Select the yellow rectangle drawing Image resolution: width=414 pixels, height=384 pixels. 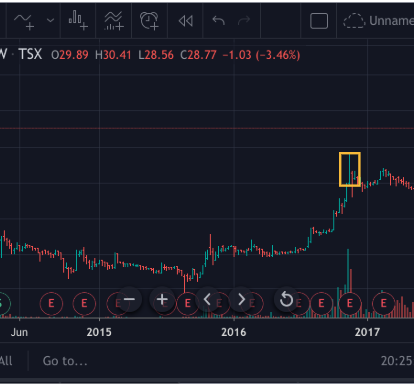click(350, 169)
